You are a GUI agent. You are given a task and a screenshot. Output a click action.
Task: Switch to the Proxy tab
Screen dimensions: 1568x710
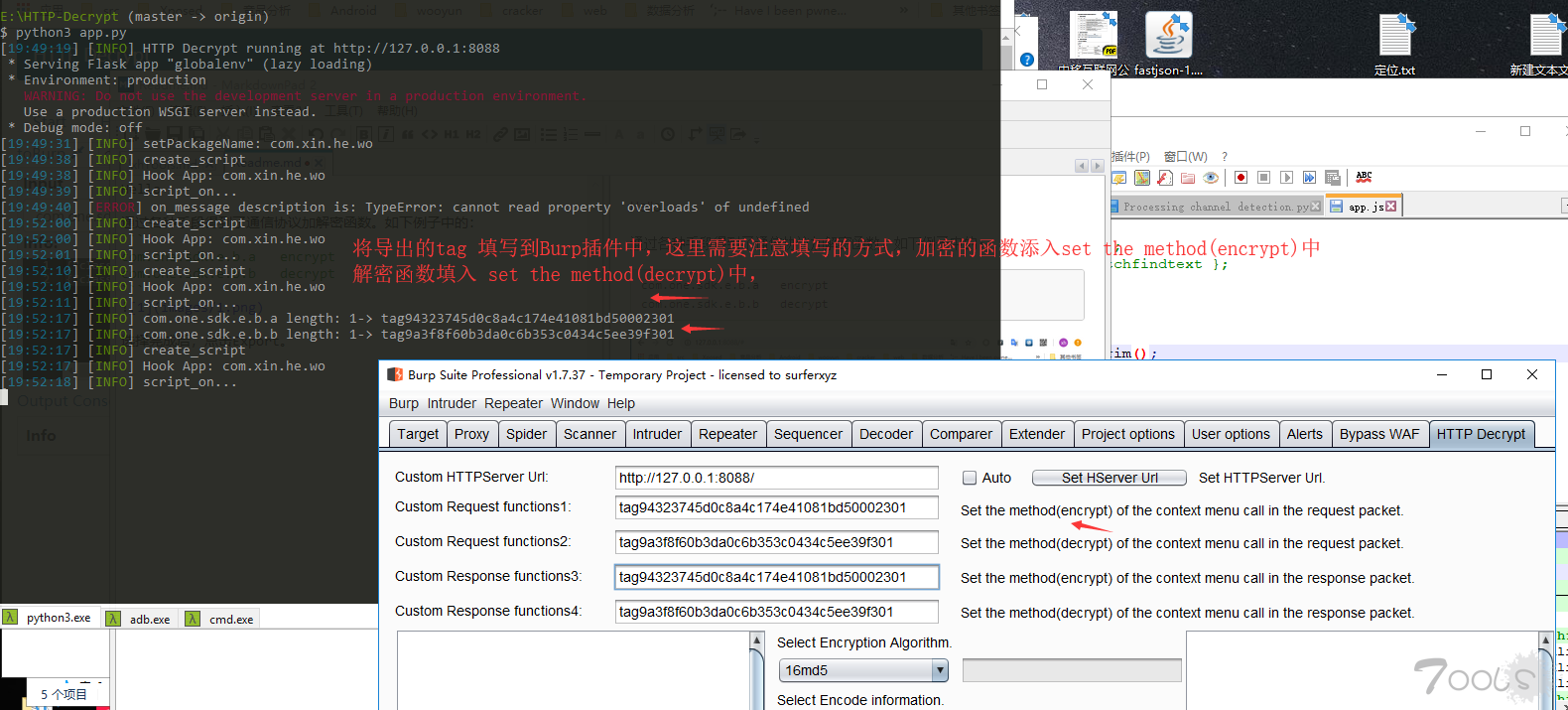pos(471,434)
